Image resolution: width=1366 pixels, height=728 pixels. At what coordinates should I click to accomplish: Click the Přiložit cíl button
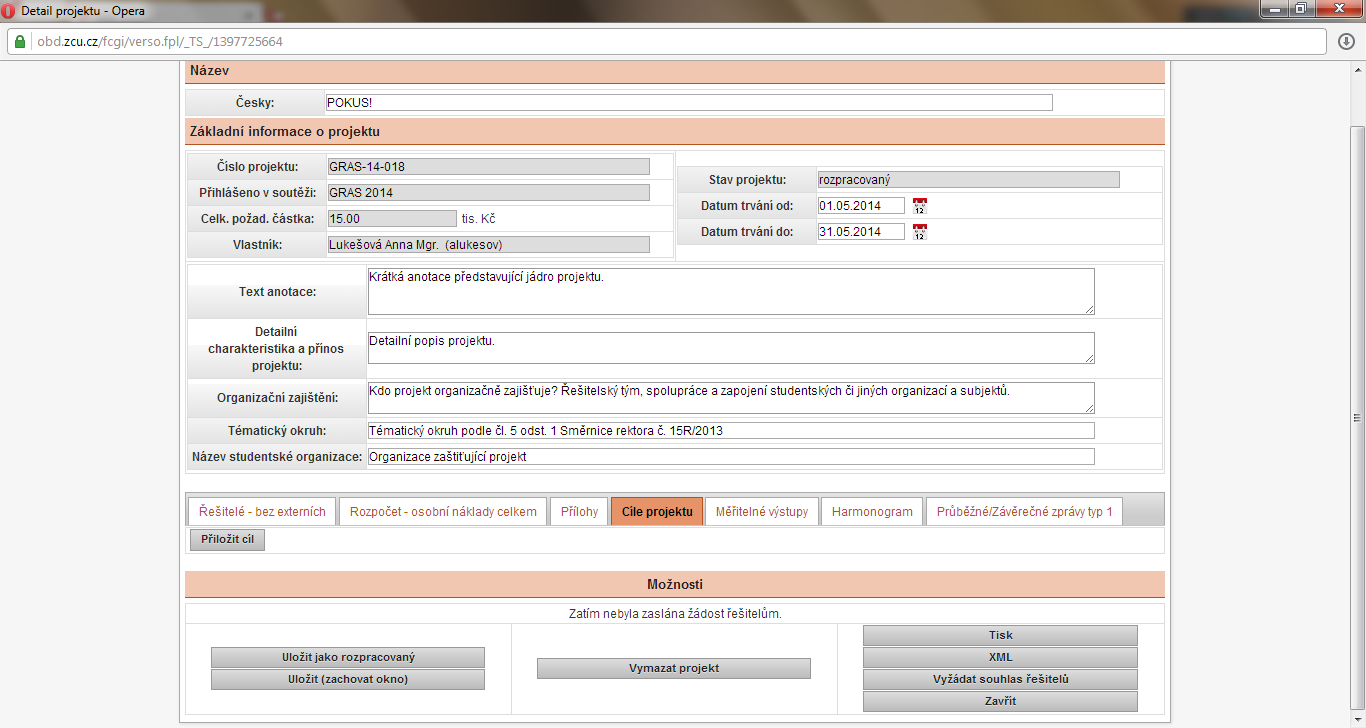pos(227,540)
